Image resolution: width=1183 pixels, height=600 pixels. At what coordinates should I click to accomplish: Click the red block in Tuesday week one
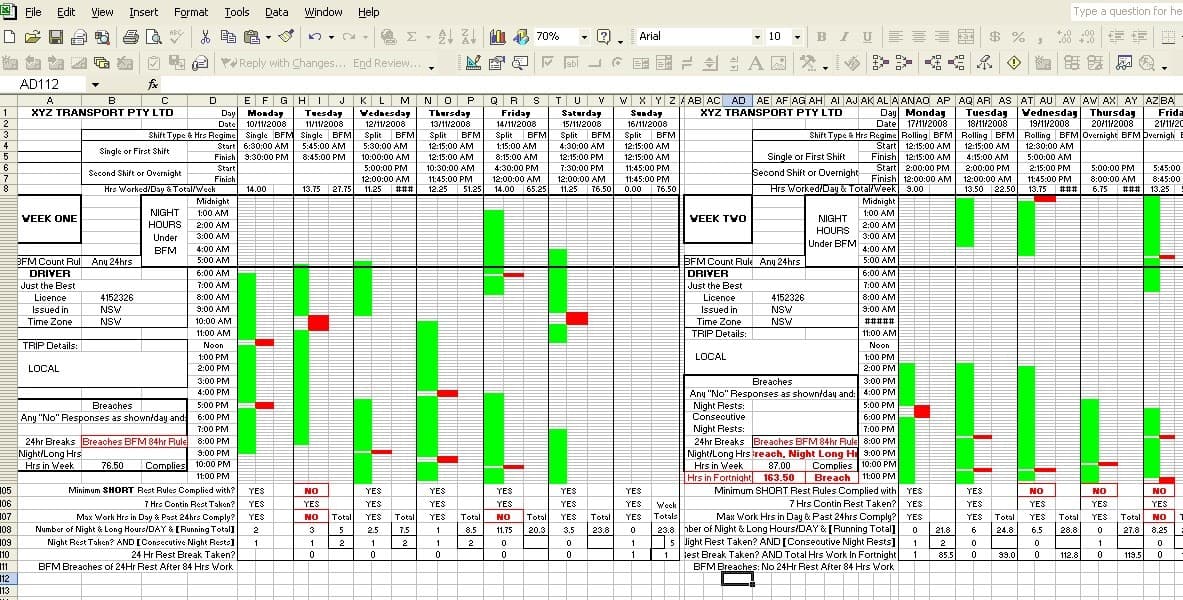[x=318, y=322]
